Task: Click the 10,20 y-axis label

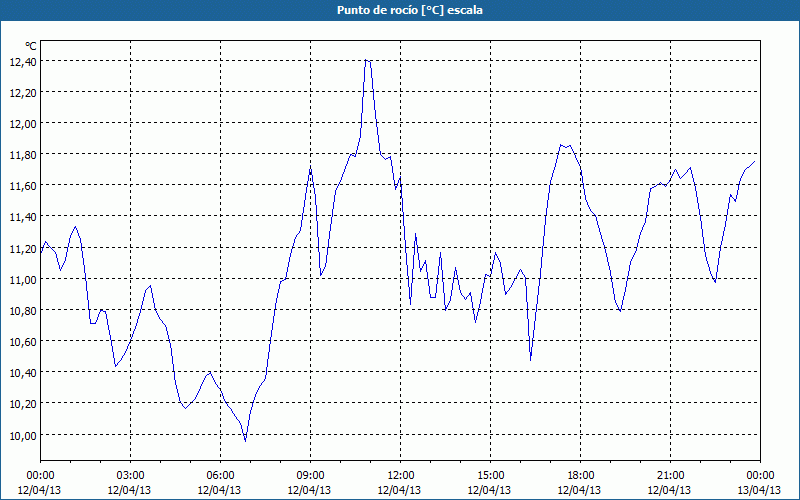Action: coord(23,404)
